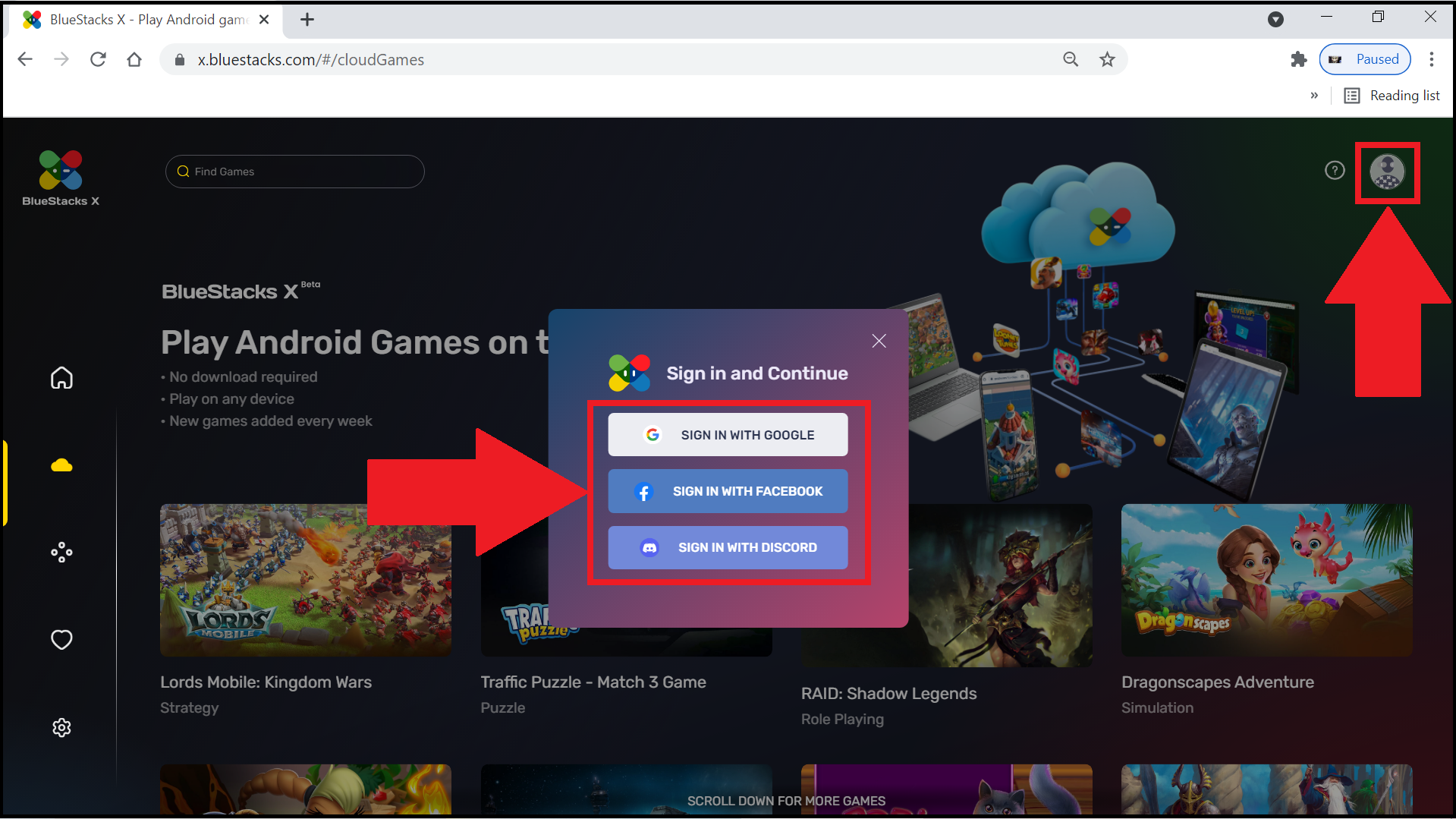The height and width of the screenshot is (819, 1456).
Task: Open the browser zoom magnifier icon
Action: coord(1070,59)
